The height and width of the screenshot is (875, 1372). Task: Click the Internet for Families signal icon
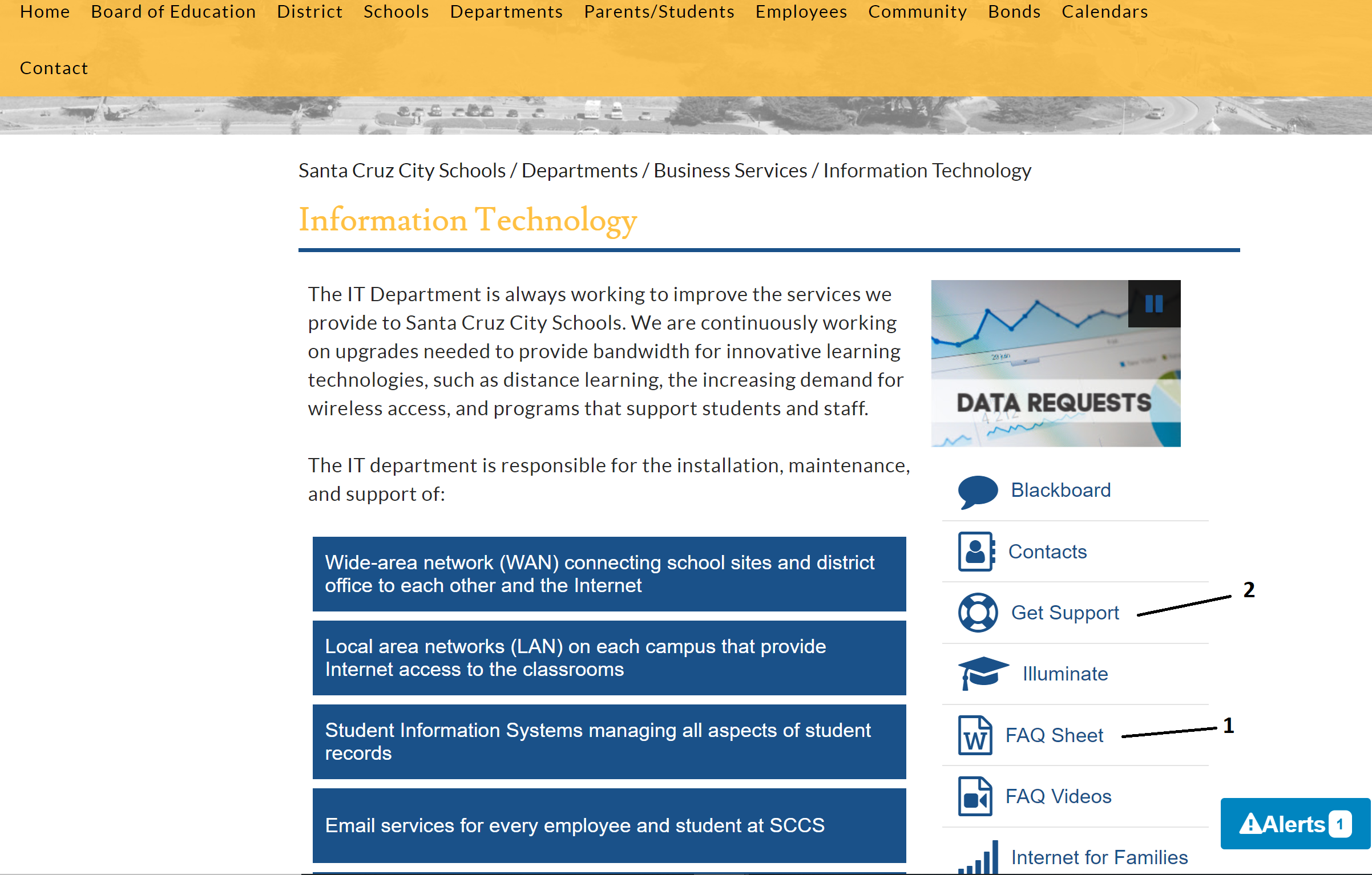pos(979,857)
